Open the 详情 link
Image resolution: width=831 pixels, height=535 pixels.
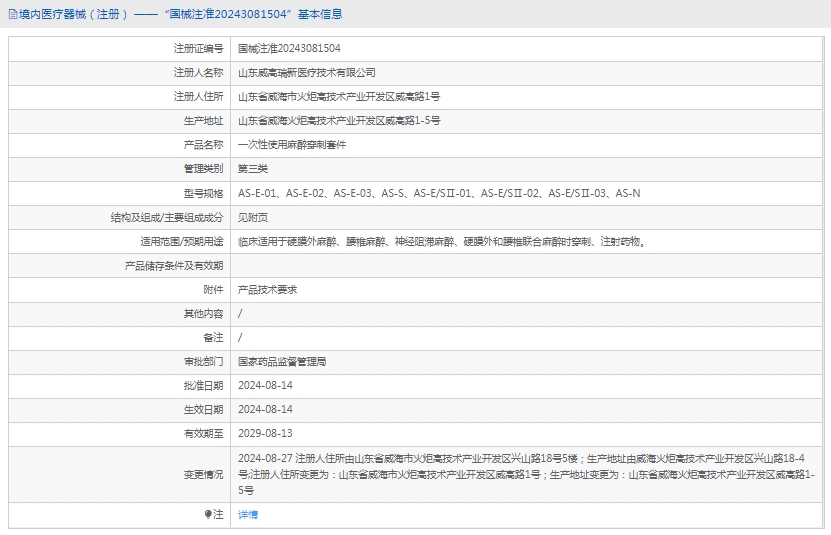click(248, 514)
